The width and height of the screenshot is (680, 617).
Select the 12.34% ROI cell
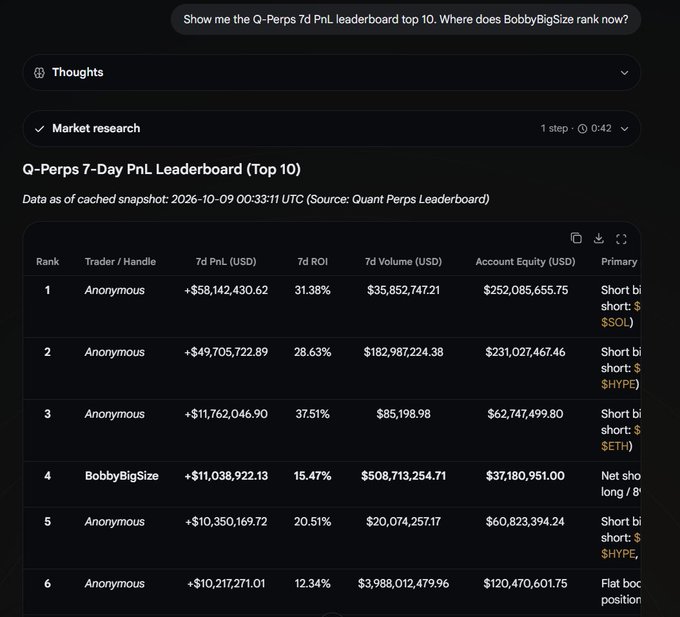(312, 583)
